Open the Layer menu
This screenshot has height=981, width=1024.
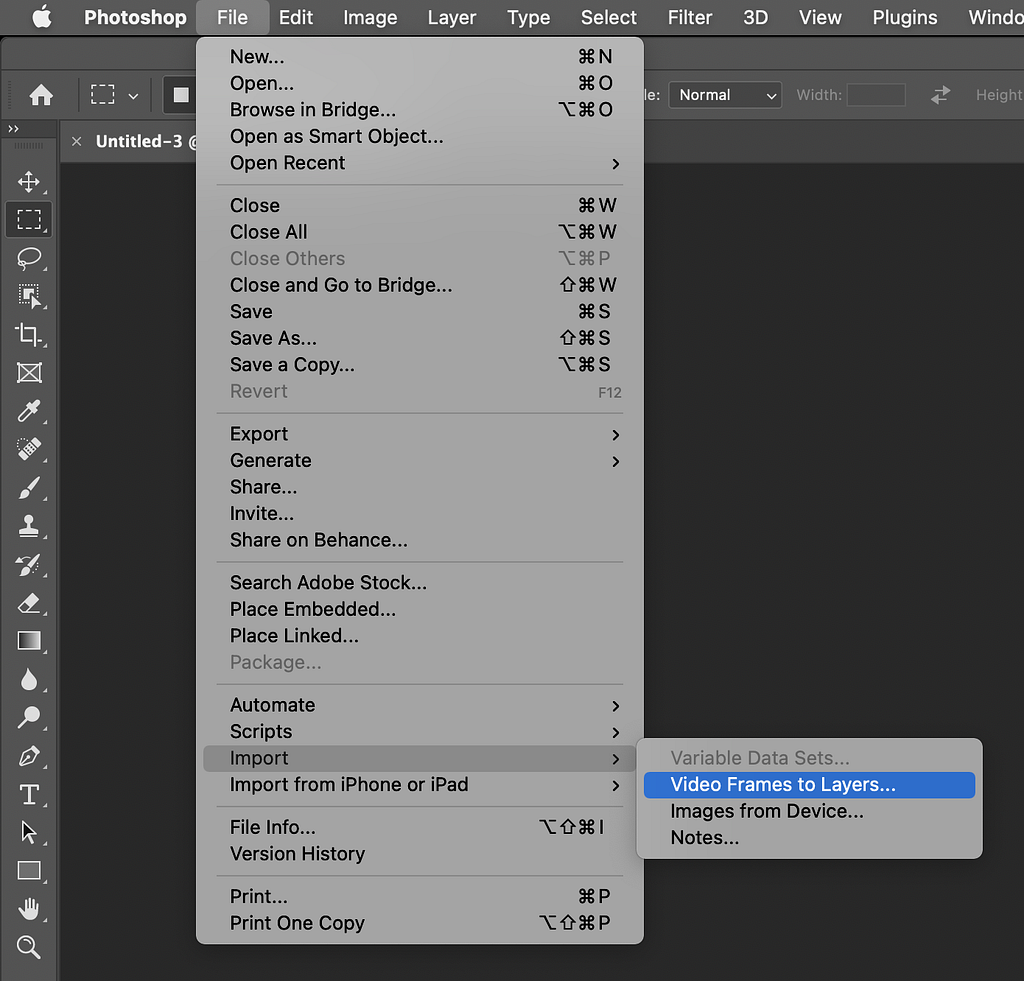[451, 17]
